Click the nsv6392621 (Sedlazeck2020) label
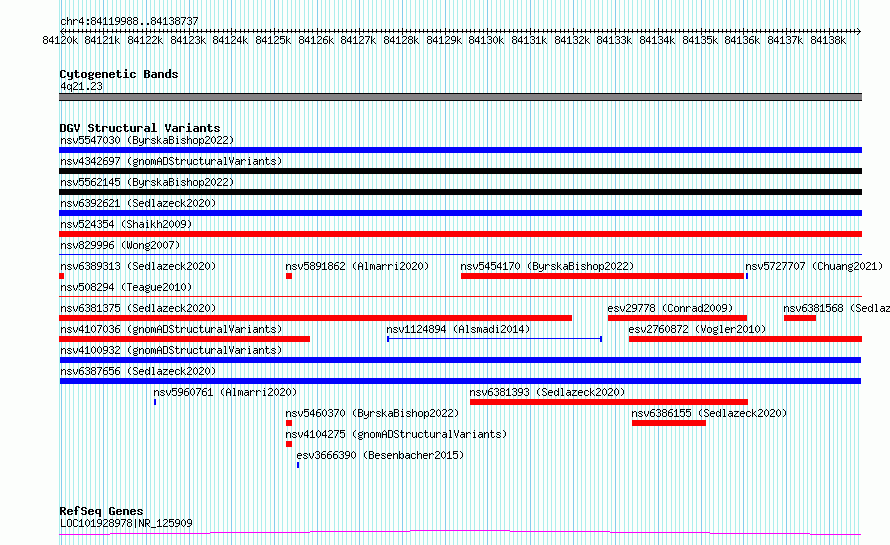This screenshot has height=545, width=890. click(138, 203)
